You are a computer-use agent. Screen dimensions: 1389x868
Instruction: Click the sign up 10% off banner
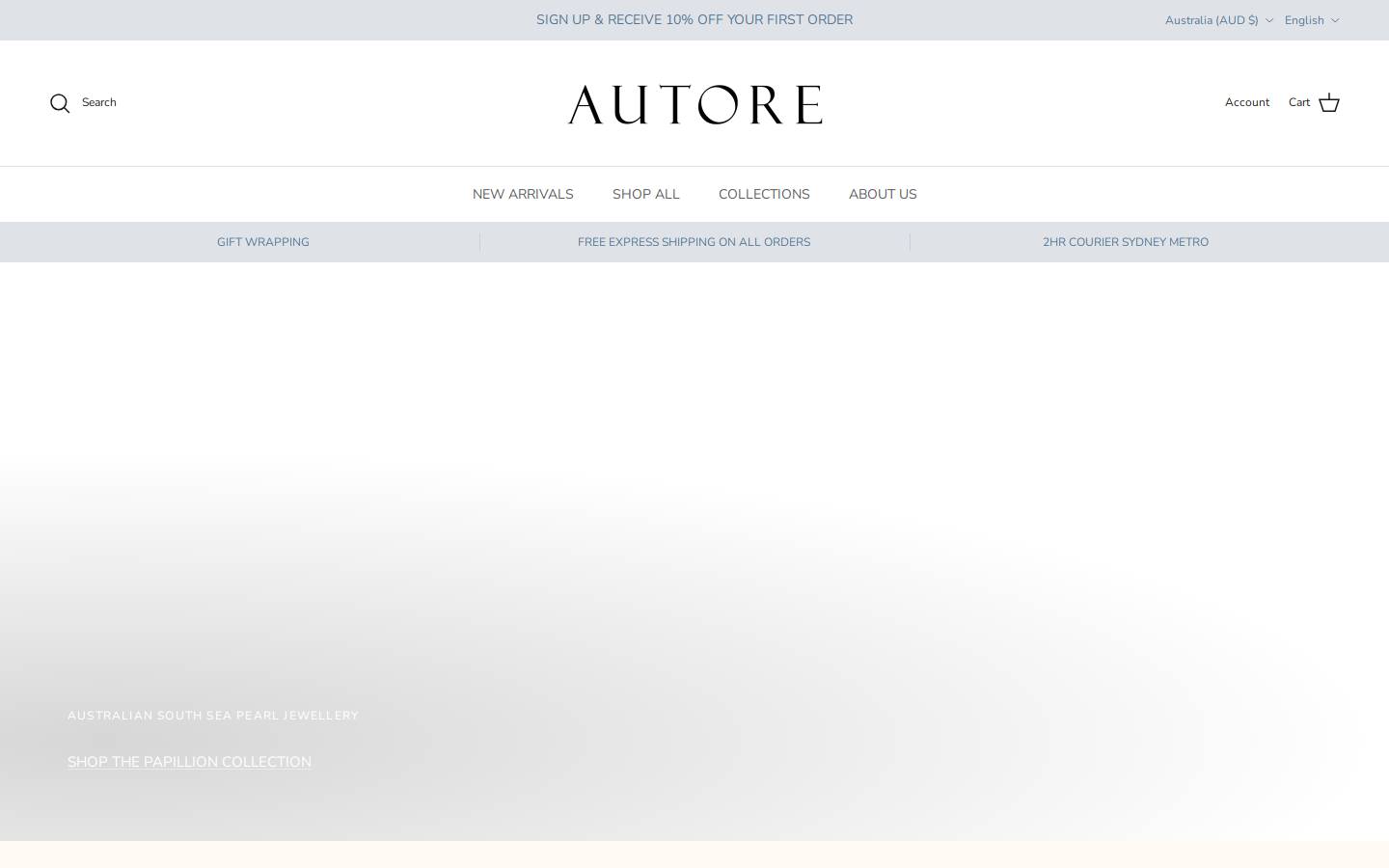click(x=694, y=19)
